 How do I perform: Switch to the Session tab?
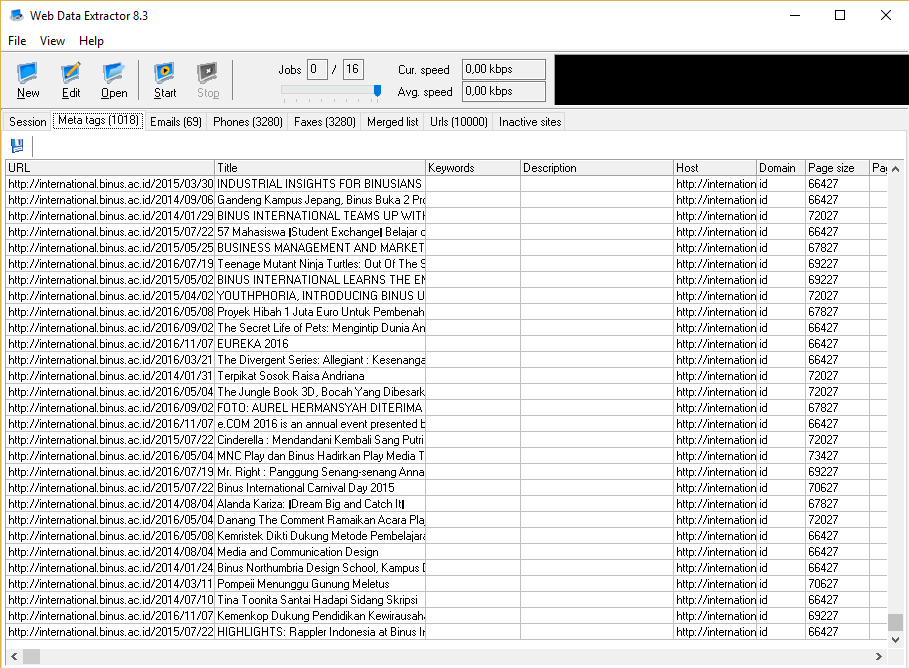(27, 122)
